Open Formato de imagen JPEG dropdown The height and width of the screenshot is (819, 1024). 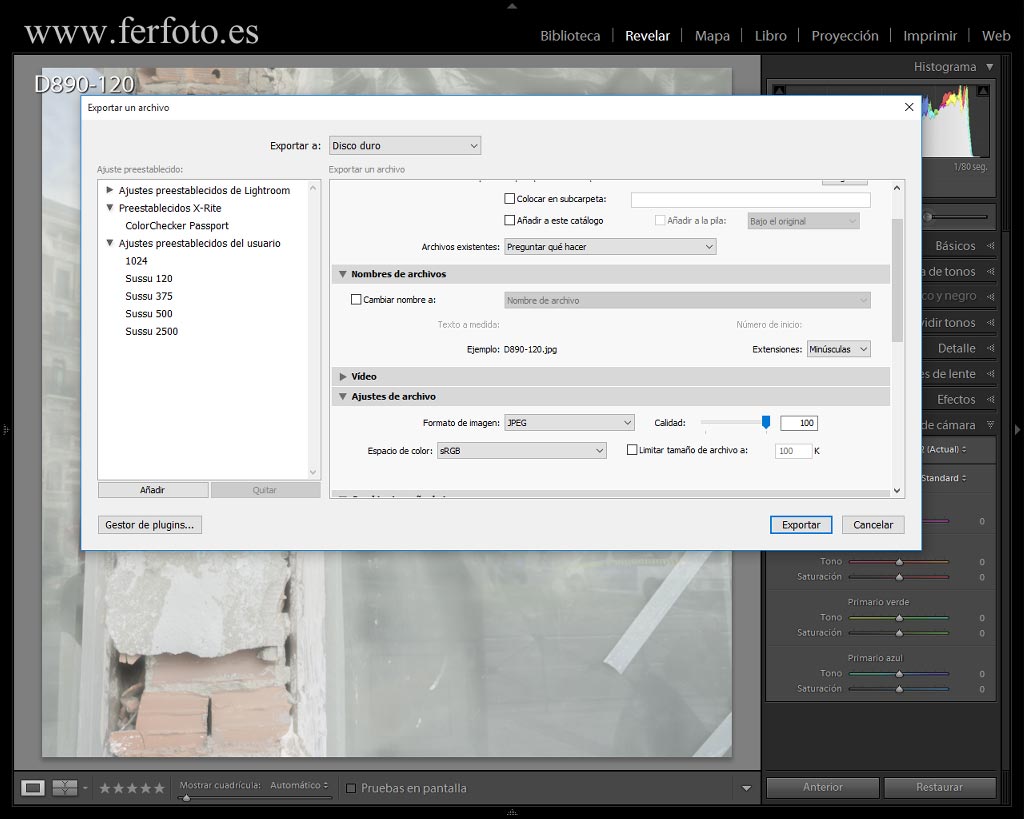point(569,423)
